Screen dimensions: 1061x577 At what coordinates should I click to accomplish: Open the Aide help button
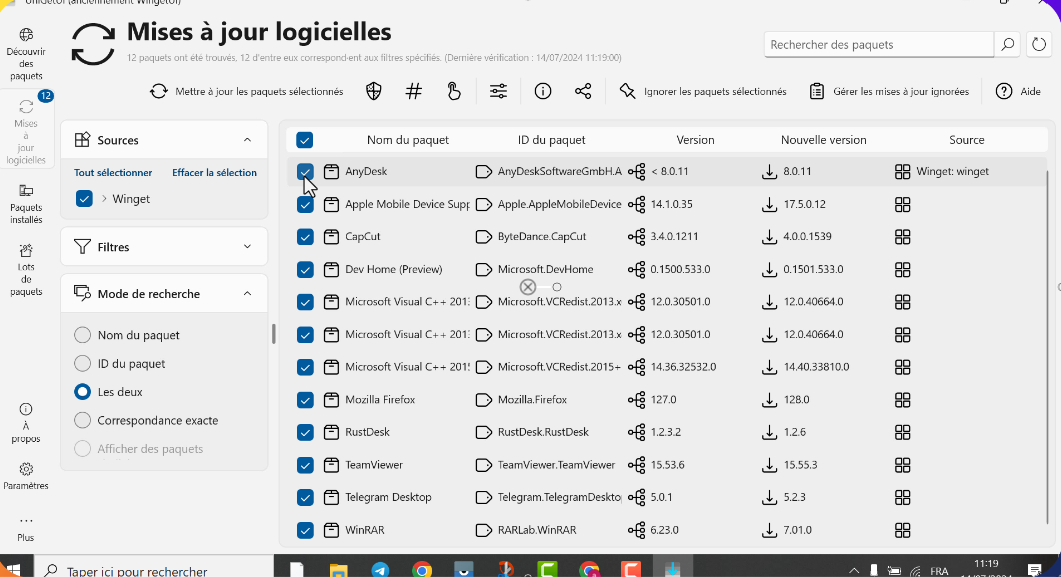tap(1018, 91)
